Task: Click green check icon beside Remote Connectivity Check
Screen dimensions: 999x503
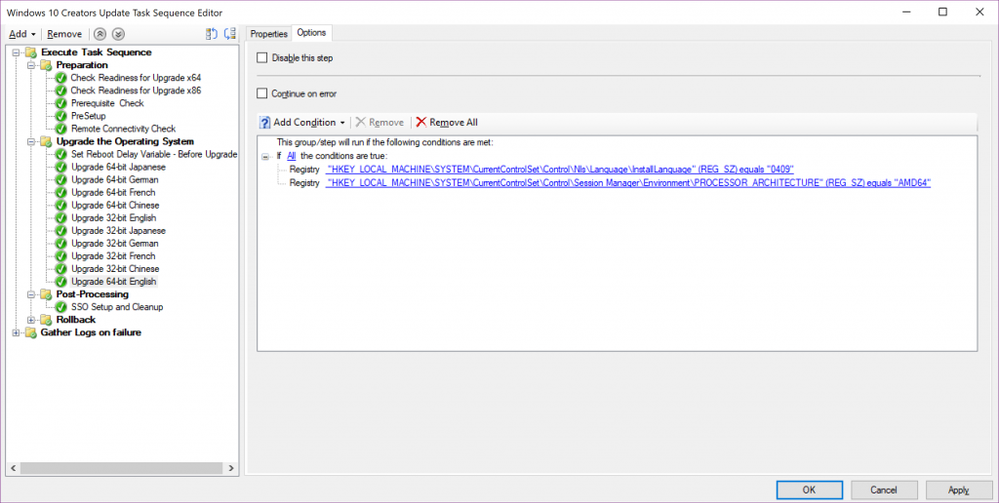Action: click(x=61, y=129)
